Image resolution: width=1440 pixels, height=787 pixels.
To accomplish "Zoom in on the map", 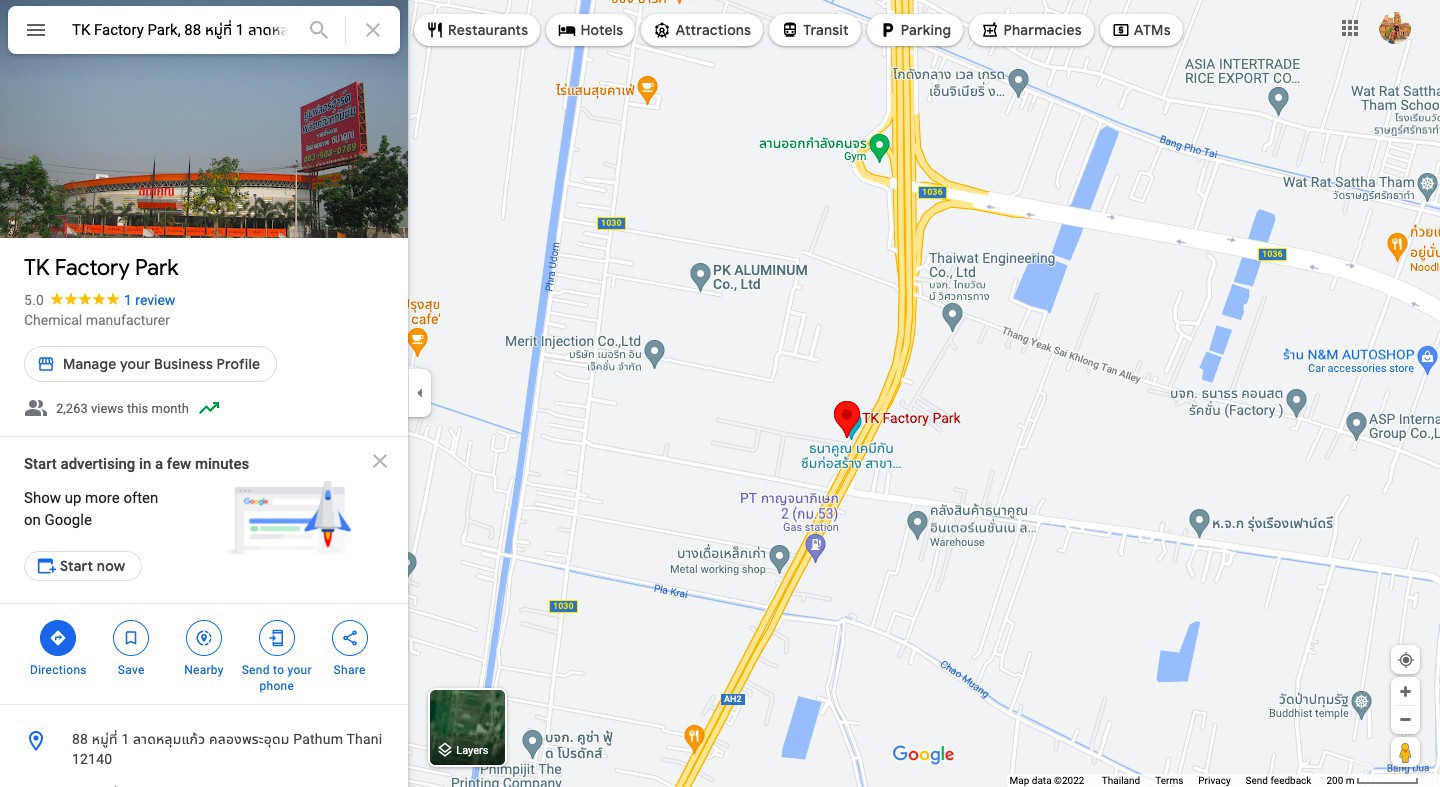I will (x=1405, y=692).
